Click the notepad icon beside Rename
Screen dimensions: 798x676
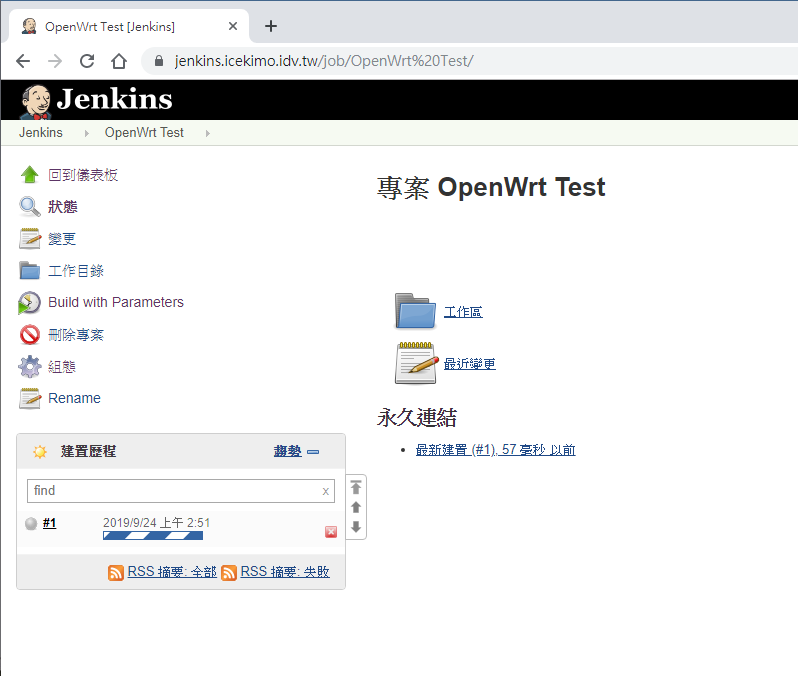(x=30, y=398)
